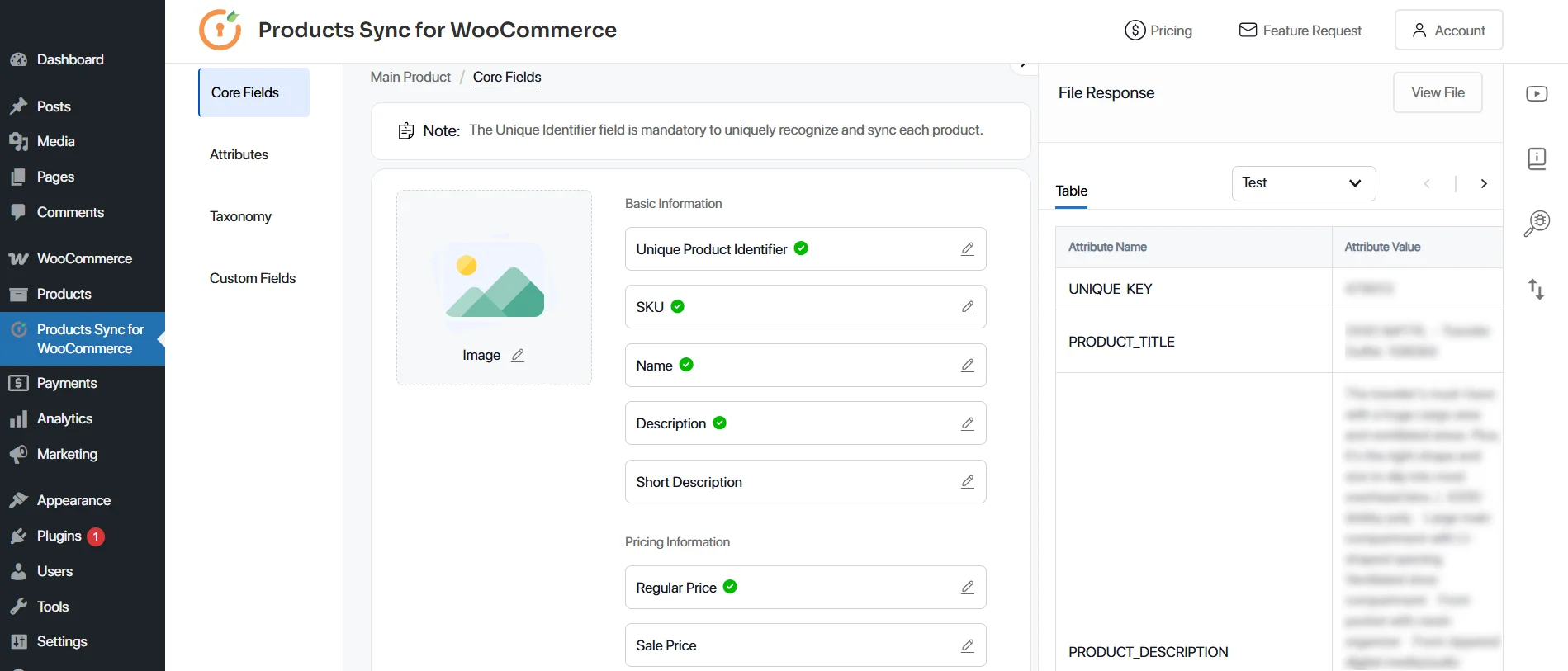This screenshot has width=1568, height=671.
Task: Switch to the Custom Fields tab
Action: coord(253,278)
